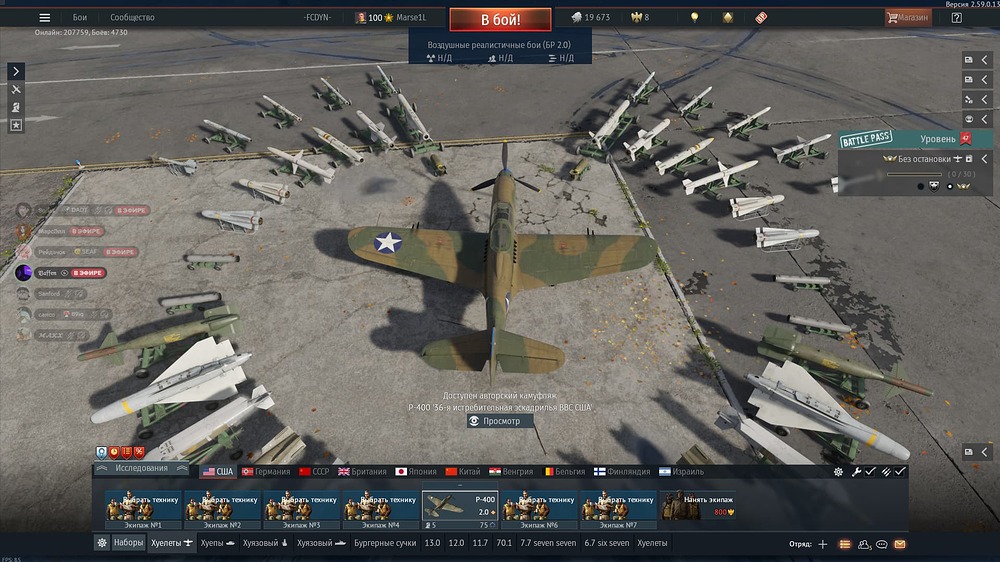Click the Просмотр camouflage preview button

click(x=500, y=421)
